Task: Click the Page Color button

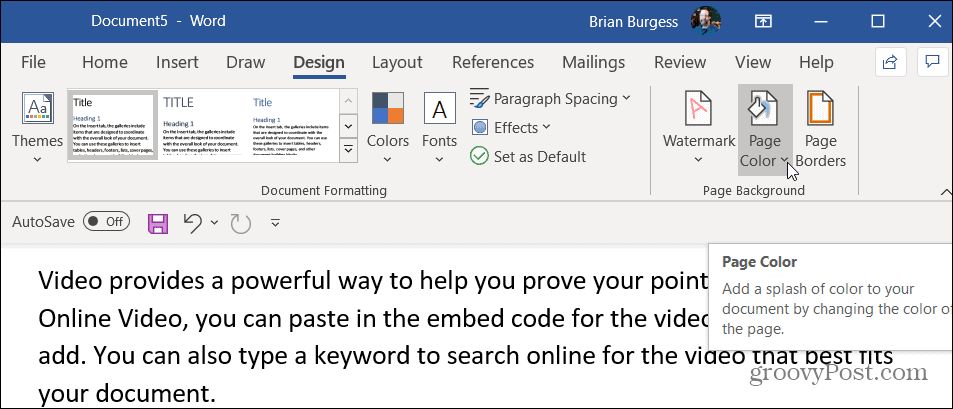Action: [765, 128]
